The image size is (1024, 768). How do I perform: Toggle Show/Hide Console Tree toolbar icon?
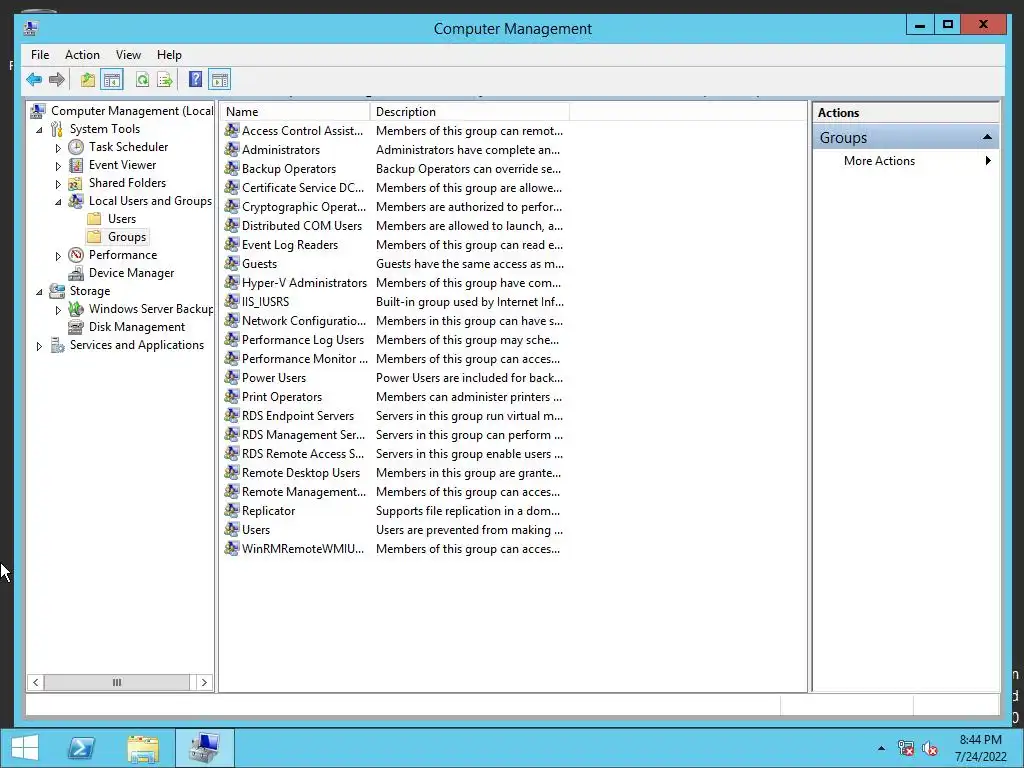tap(112, 80)
